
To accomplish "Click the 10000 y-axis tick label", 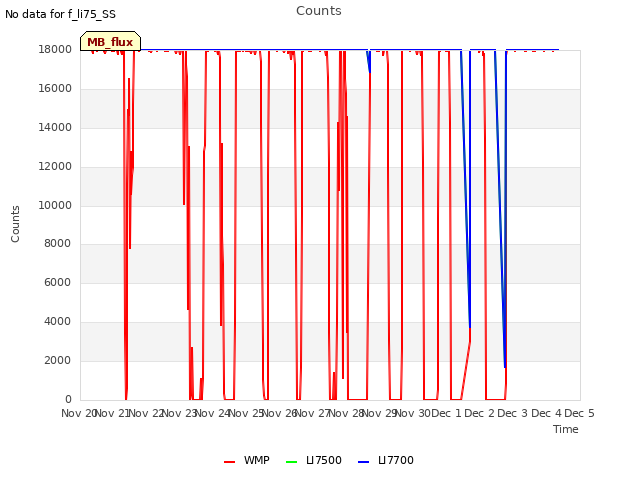I will [x=55, y=205].
